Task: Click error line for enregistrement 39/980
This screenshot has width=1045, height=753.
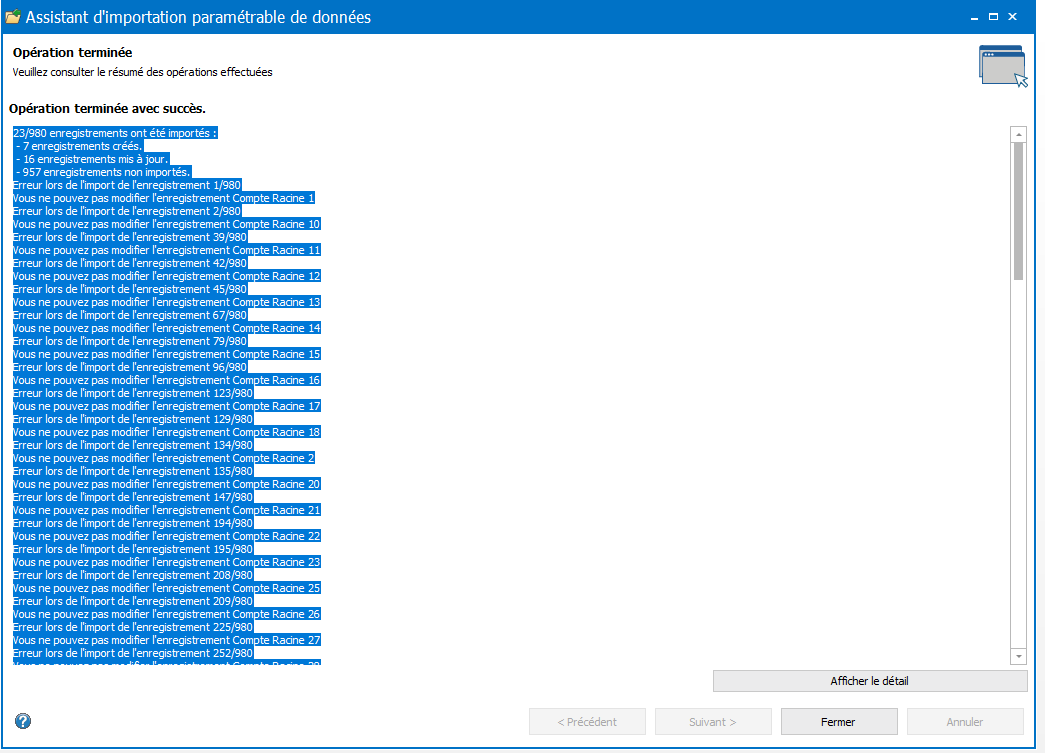Action: pyautogui.click(x=130, y=237)
